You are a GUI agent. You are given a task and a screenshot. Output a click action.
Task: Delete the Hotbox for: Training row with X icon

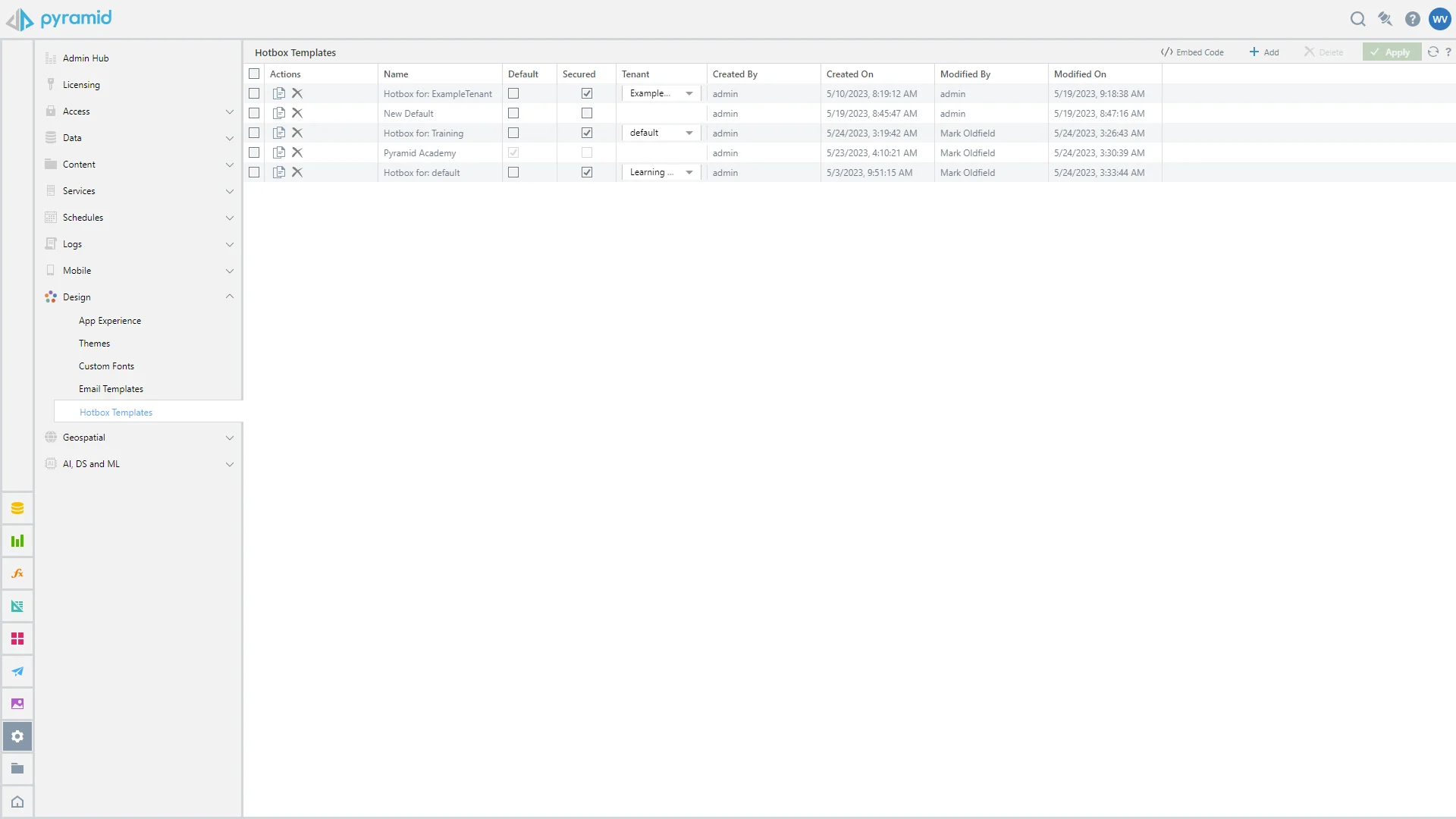pos(297,133)
